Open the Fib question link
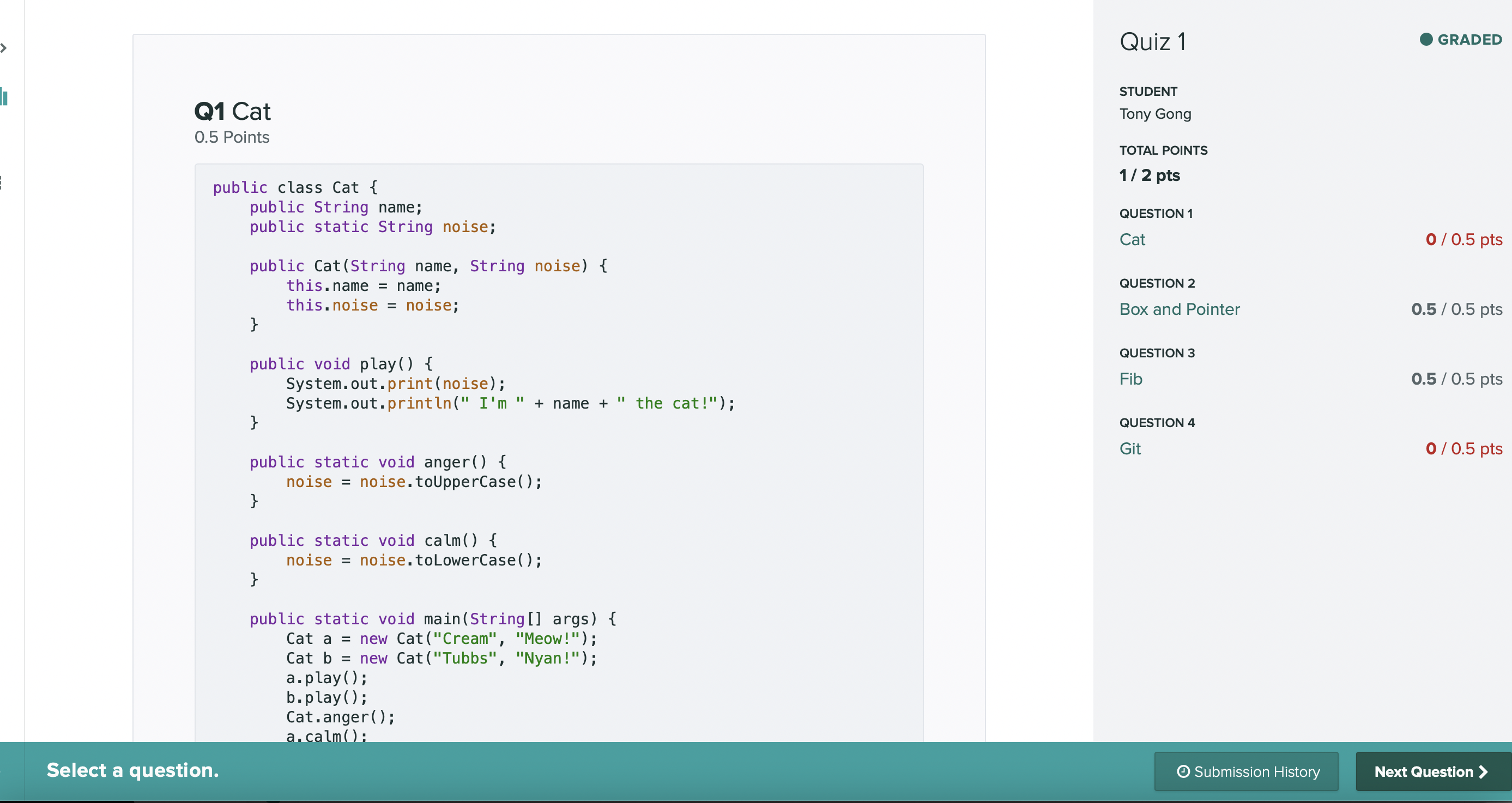The width and height of the screenshot is (1512, 803). [x=1130, y=379]
